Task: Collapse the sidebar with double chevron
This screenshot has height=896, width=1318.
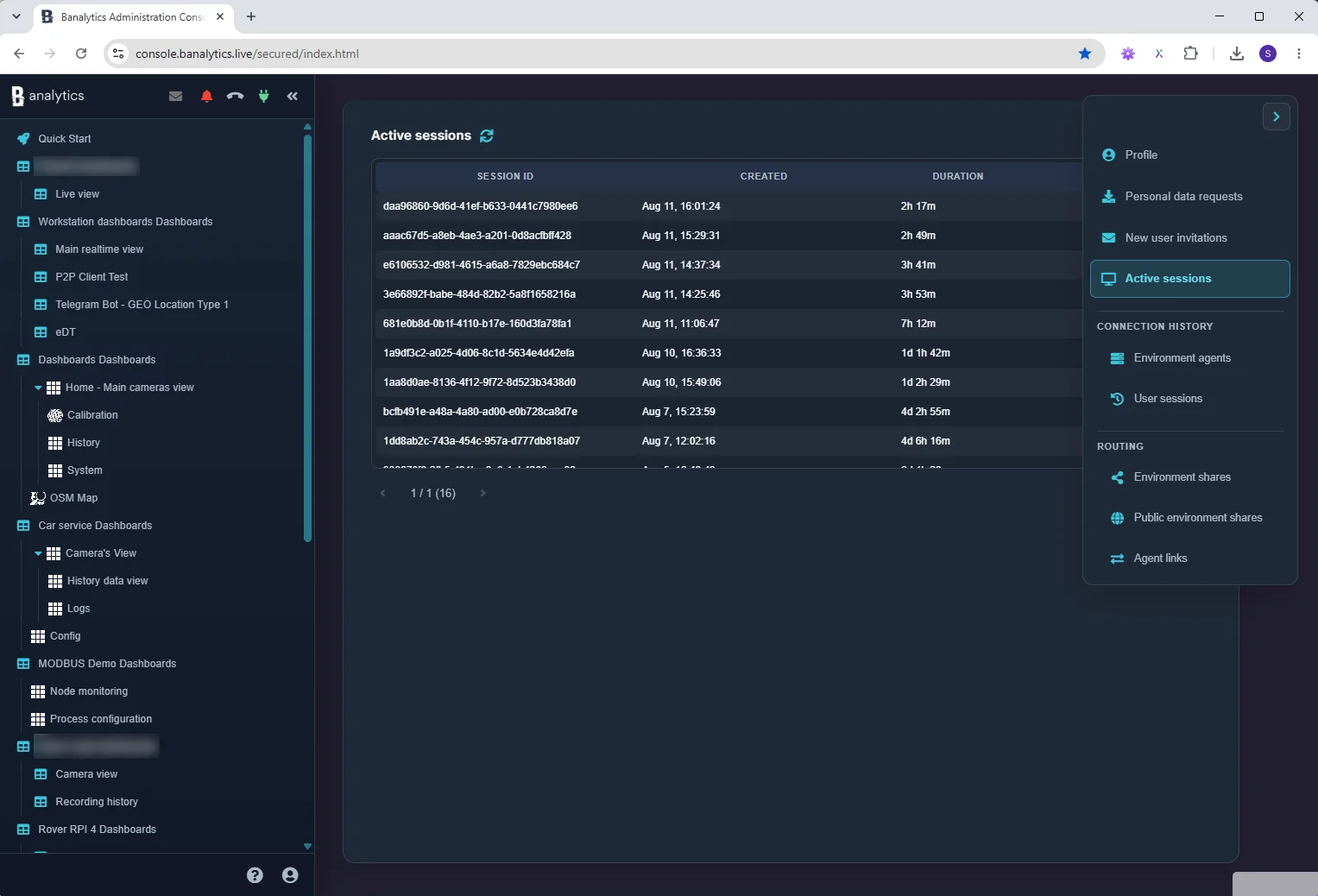Action: point(293,96)
